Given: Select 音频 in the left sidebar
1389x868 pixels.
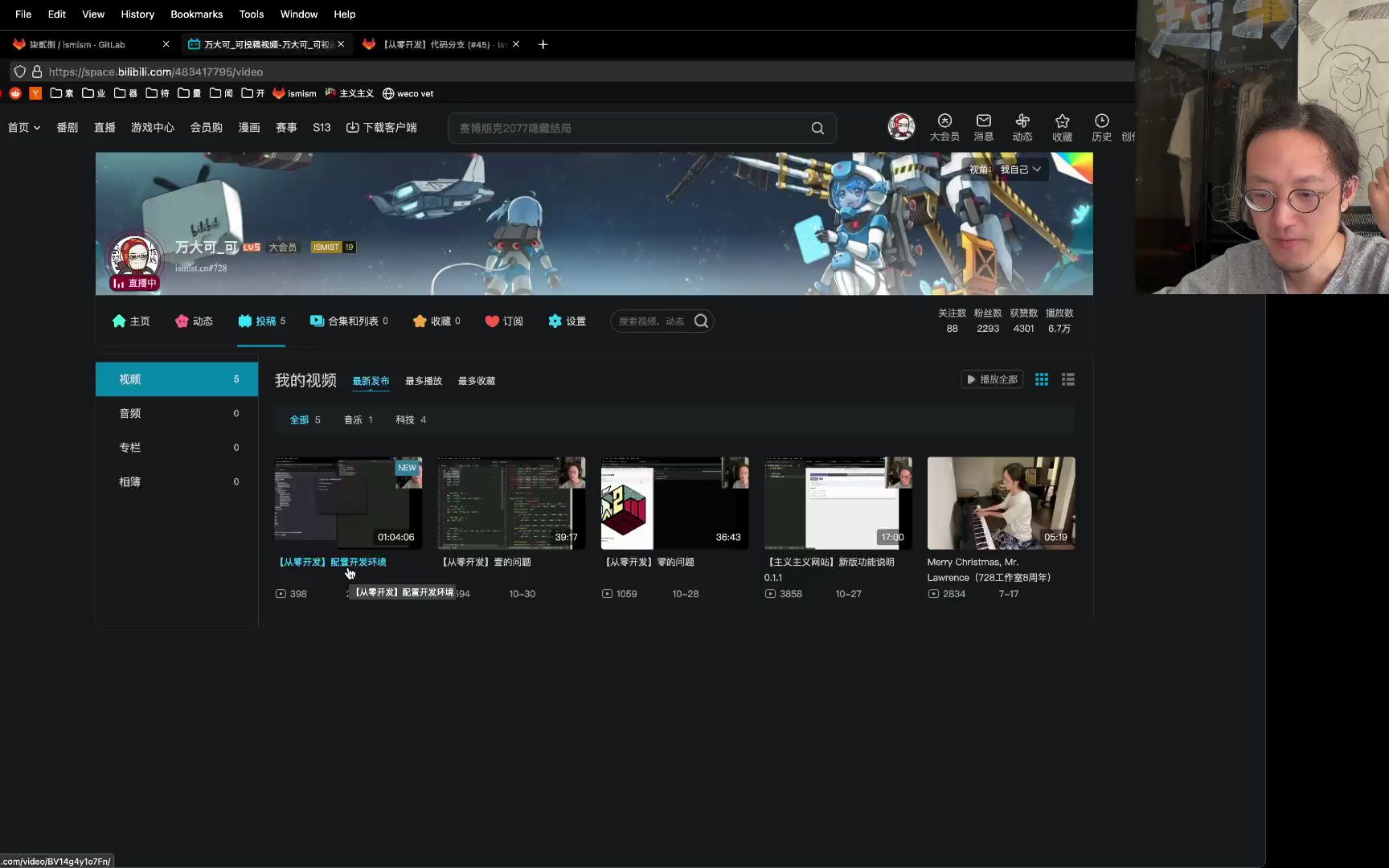Looking at the screenshot, I should pyautogui.click(x=177, y=413).
